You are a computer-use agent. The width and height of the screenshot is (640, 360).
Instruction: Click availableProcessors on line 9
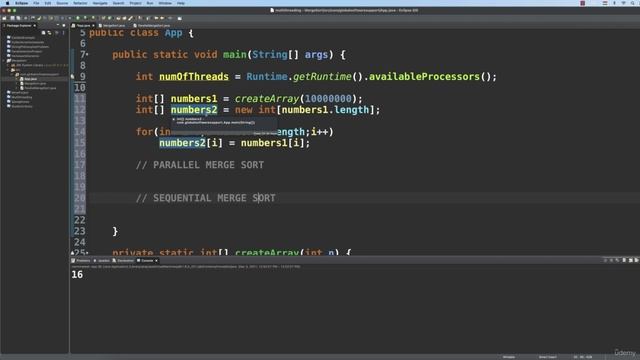[424, 76]
